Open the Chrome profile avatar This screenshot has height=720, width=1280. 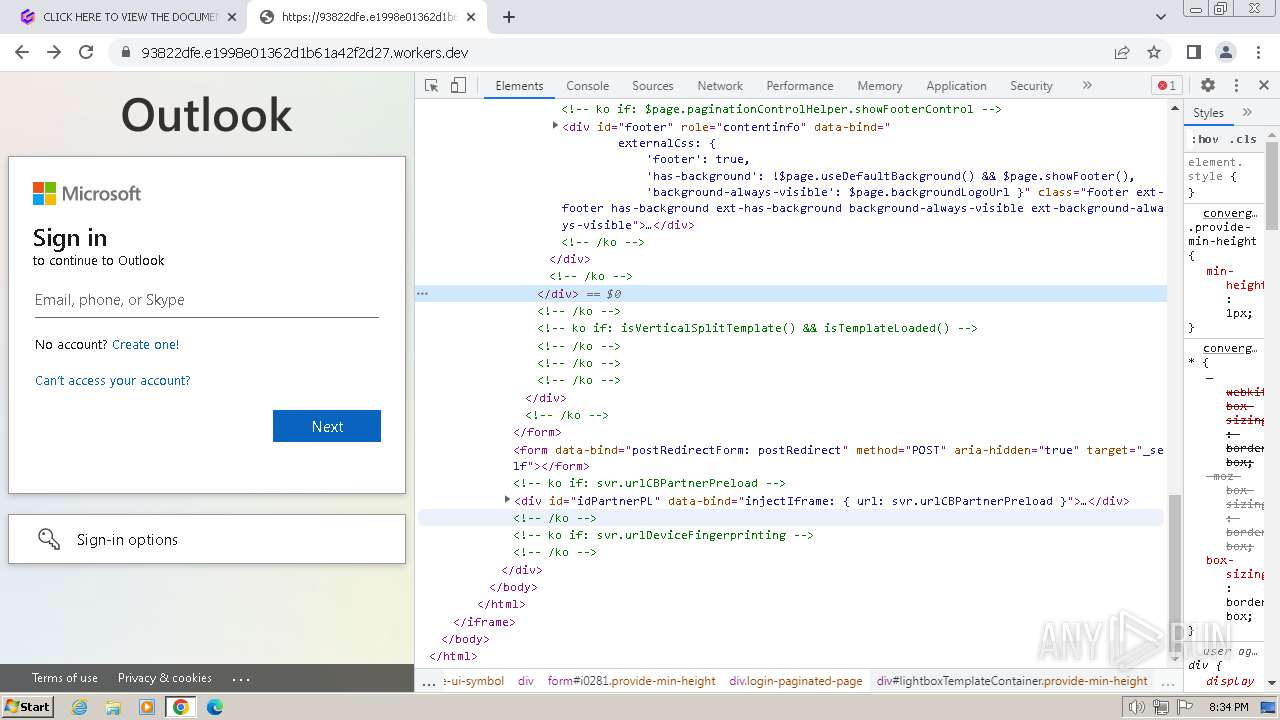tap(1225, 52)
